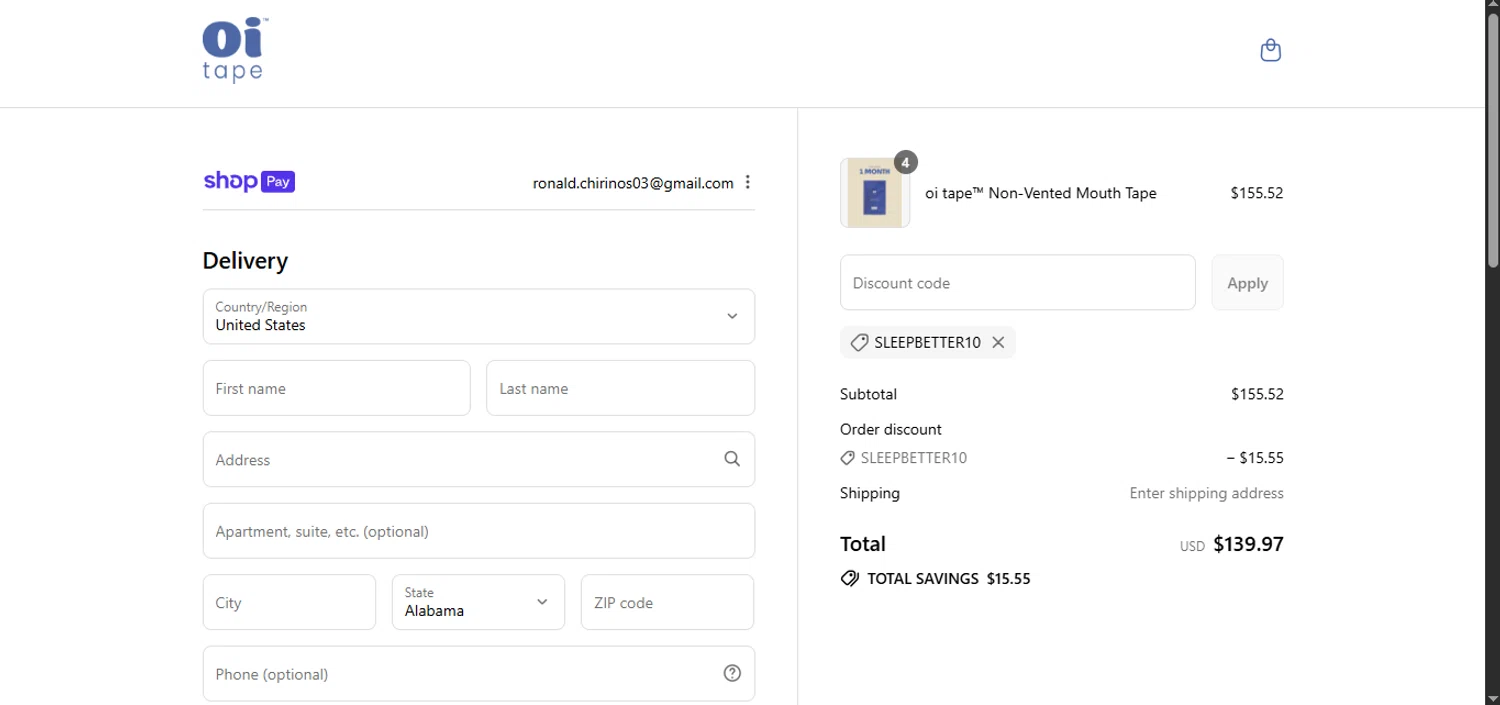This screenshot has height=705, width=1500.
Task: Click the Shop Pay logo
Action: click(249, 181)
